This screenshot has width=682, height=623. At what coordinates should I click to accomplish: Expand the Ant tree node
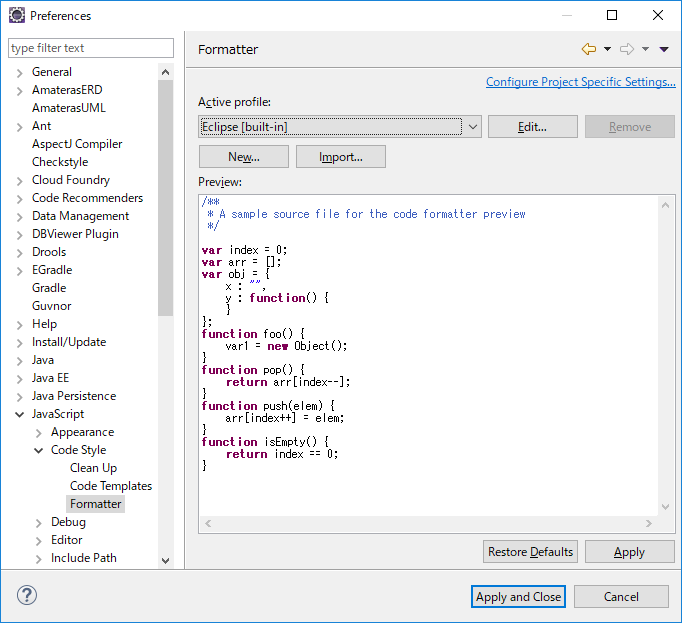coord(19,127)
